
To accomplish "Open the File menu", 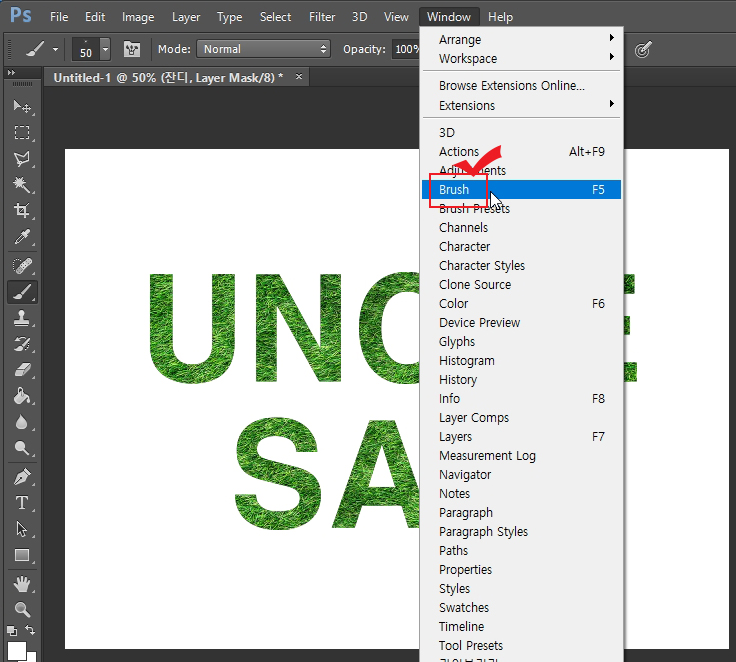I will click(59, 17).
